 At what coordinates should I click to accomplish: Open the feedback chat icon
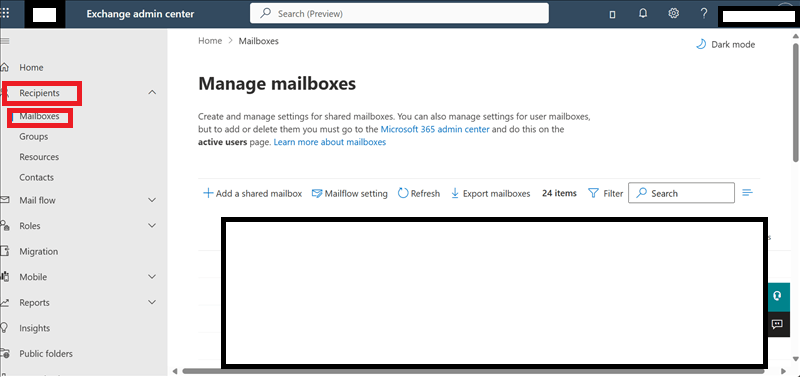(777, 323)
